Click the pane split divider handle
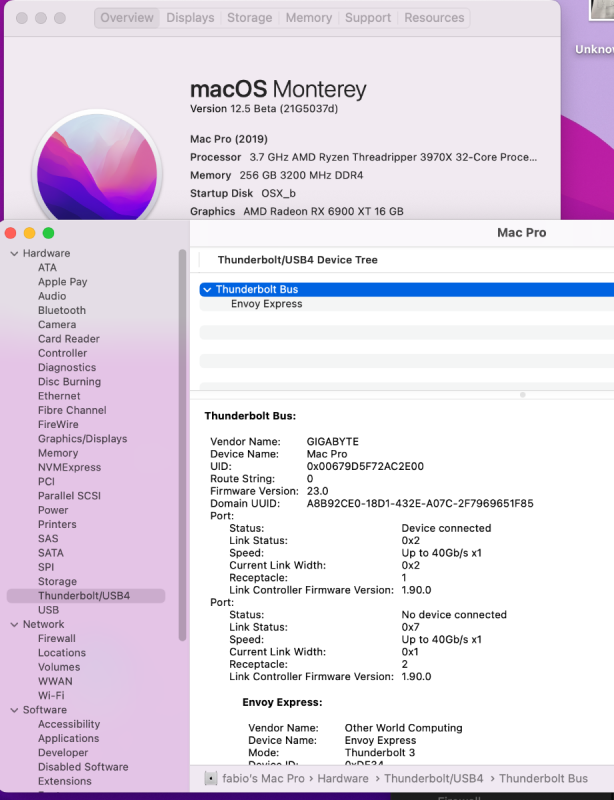Screen dimensions: 614x800 pos(523,395)
